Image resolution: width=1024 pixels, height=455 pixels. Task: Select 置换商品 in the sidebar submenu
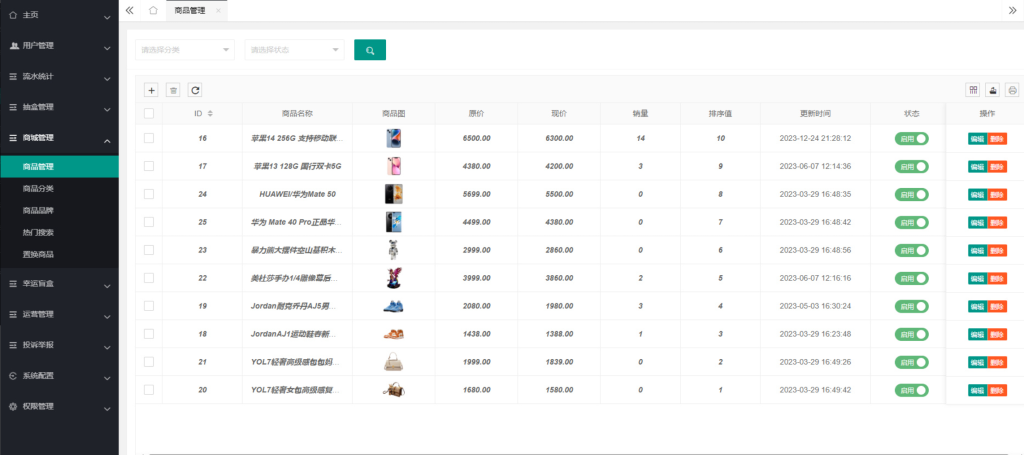(x=59, y=254)
